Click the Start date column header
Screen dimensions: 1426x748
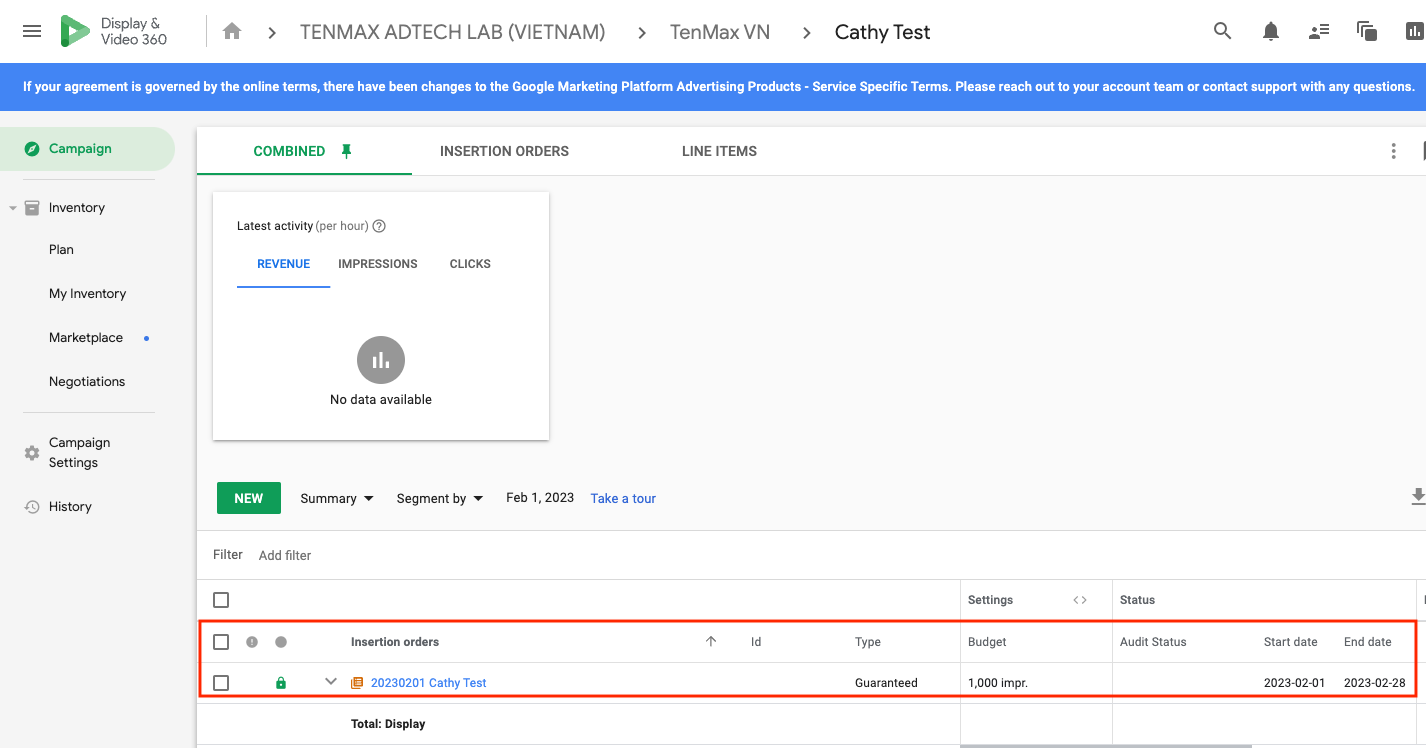(1290, 642)
